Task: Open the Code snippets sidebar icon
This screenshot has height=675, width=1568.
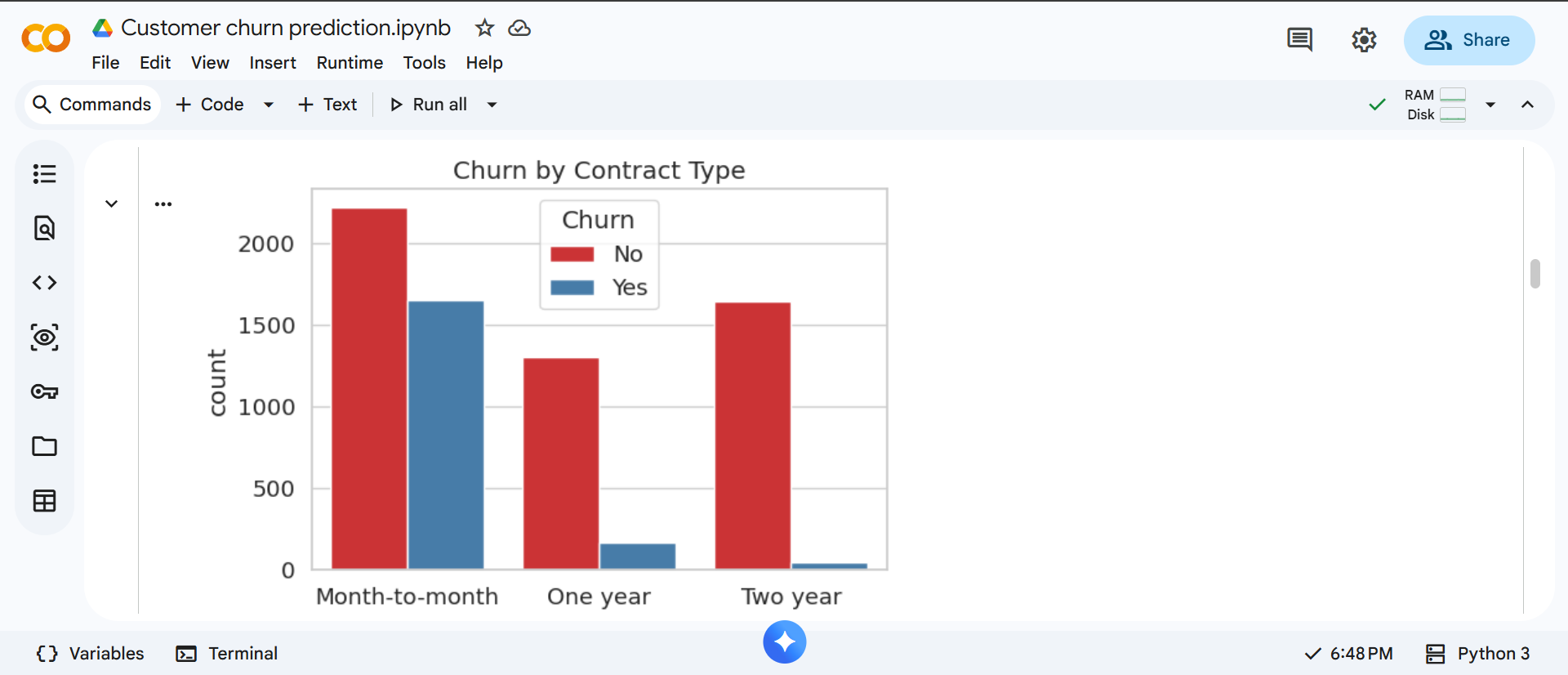Action: [45, 283]
